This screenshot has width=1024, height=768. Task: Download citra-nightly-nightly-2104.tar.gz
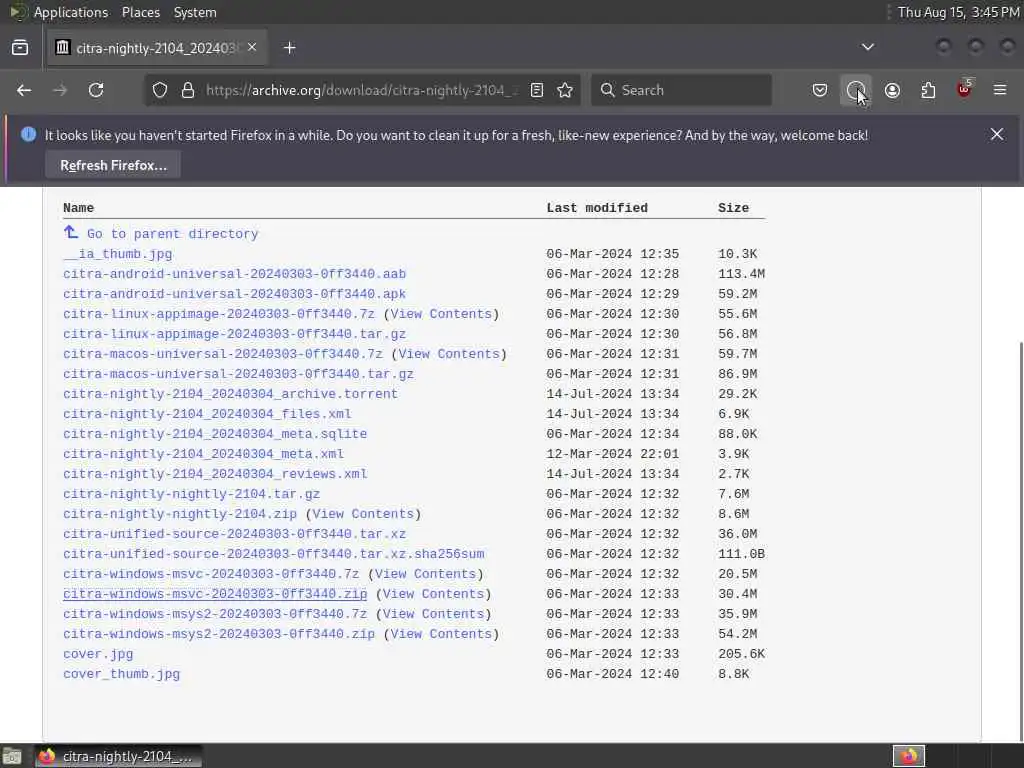(x=191, y=494)
